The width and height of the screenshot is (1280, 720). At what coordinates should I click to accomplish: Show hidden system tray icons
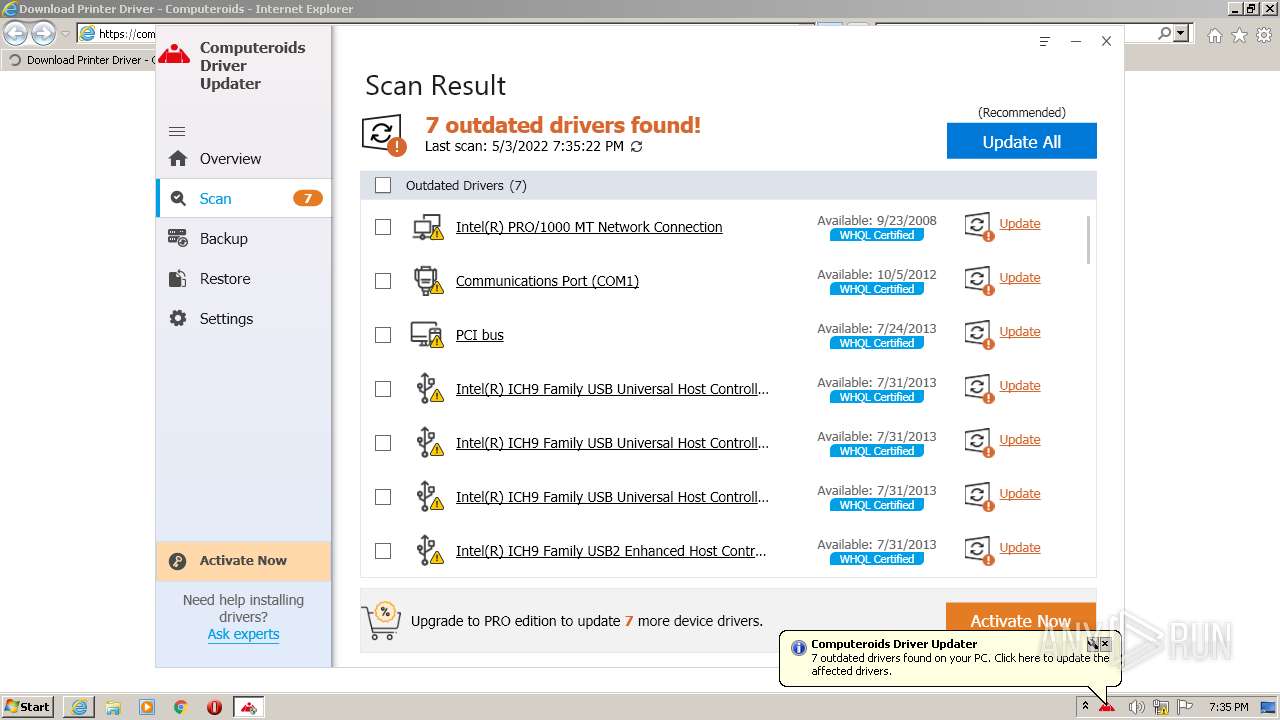point(1084,706)
